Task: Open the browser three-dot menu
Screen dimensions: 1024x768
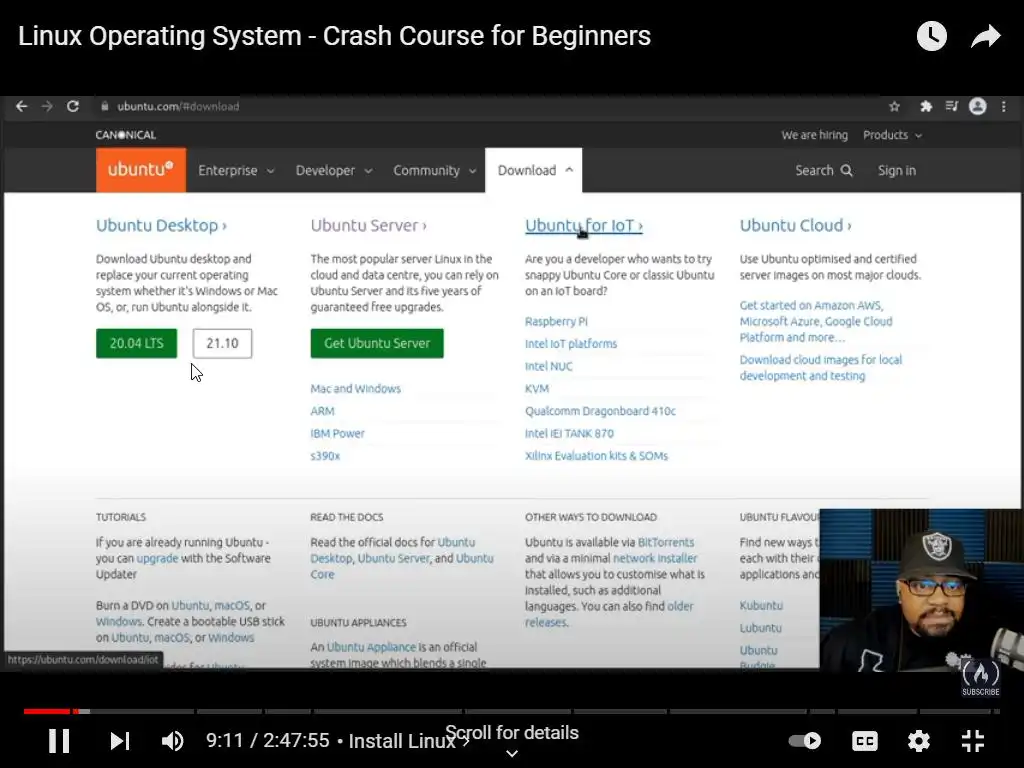Action: (x=1004, y=106)
